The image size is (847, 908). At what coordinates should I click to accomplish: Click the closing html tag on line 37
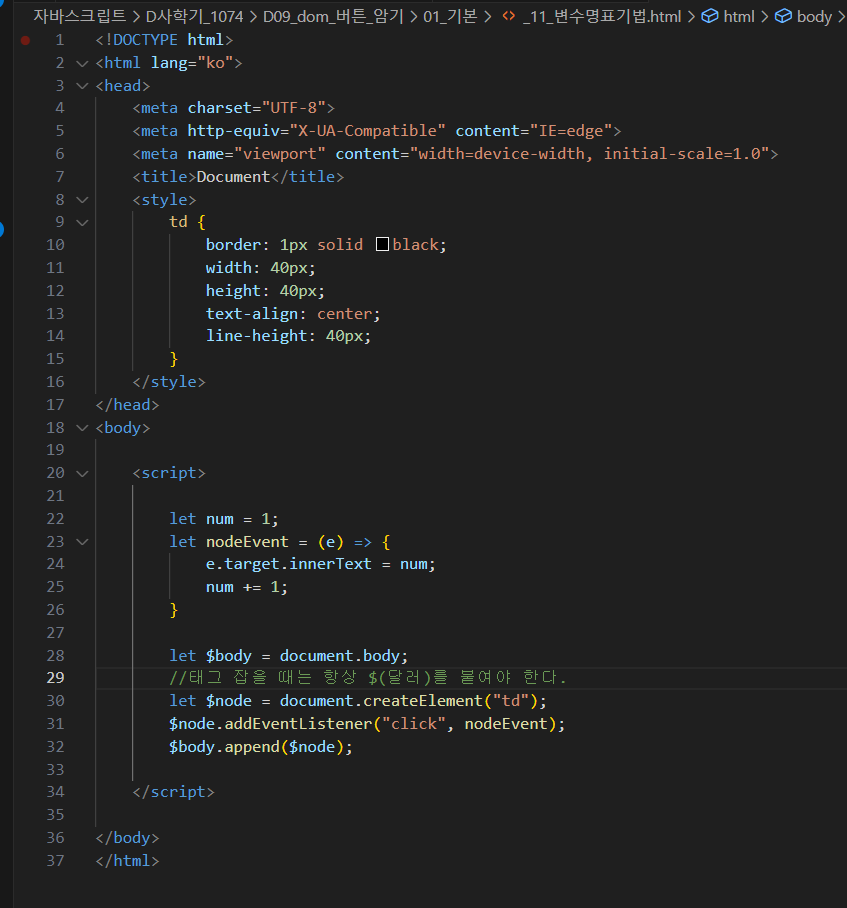click(x=127, y=861)
